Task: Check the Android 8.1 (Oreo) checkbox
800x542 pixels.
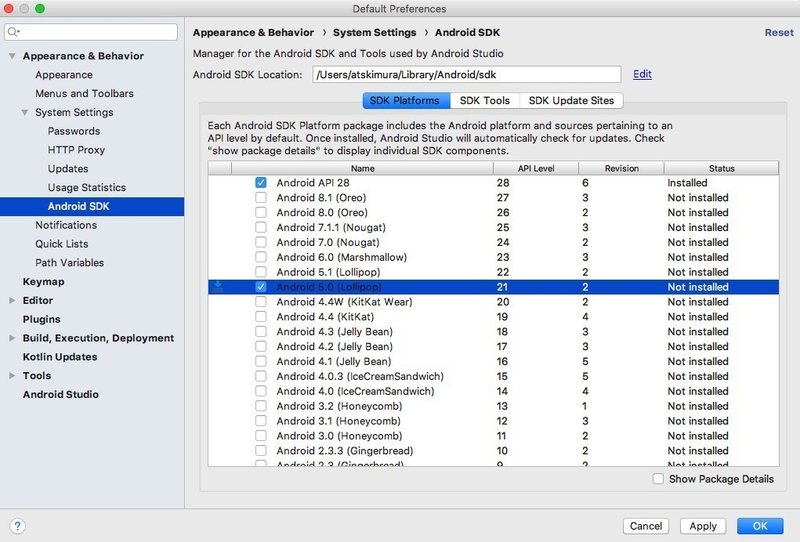Action: [x=261, y=198]
